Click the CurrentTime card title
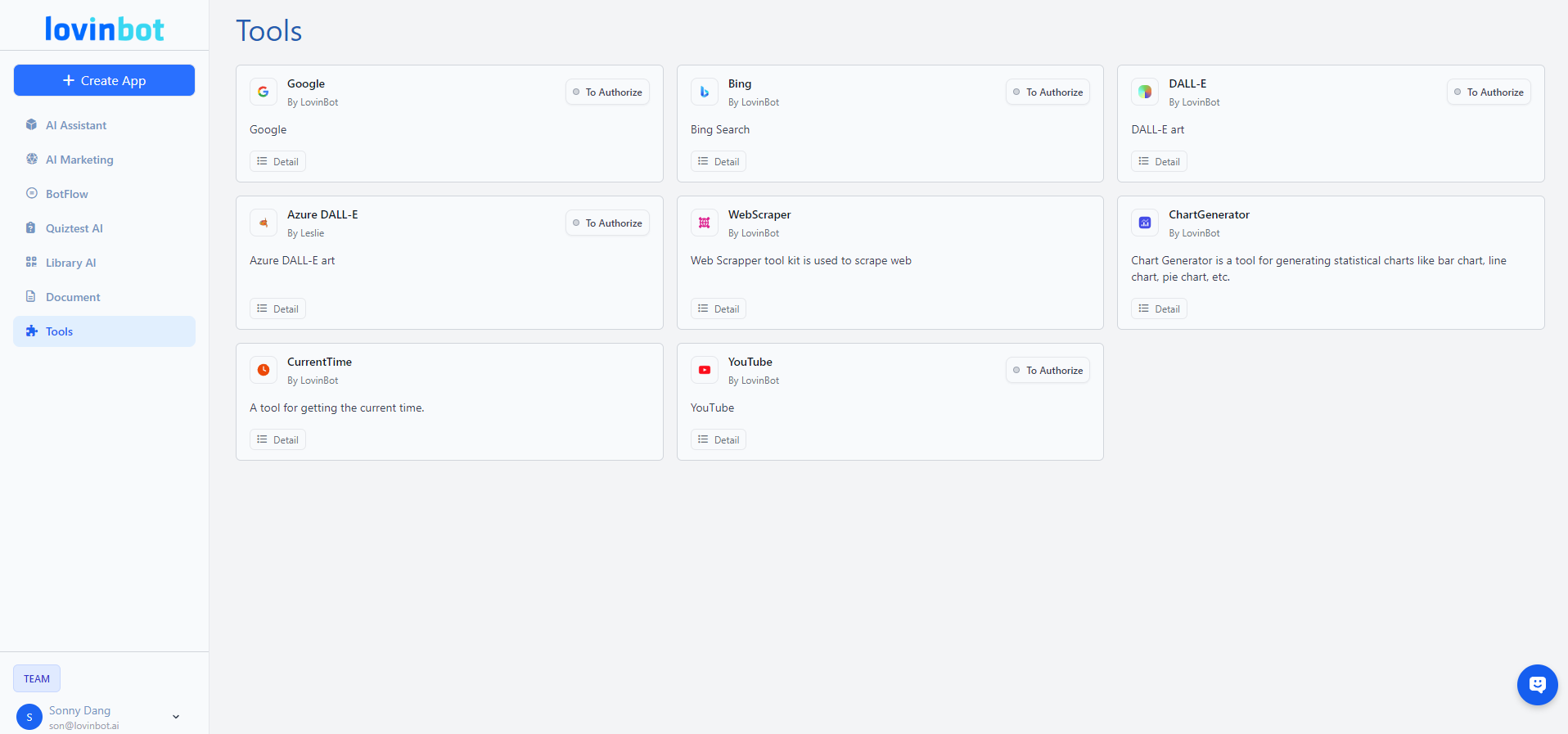 point(319,362)
